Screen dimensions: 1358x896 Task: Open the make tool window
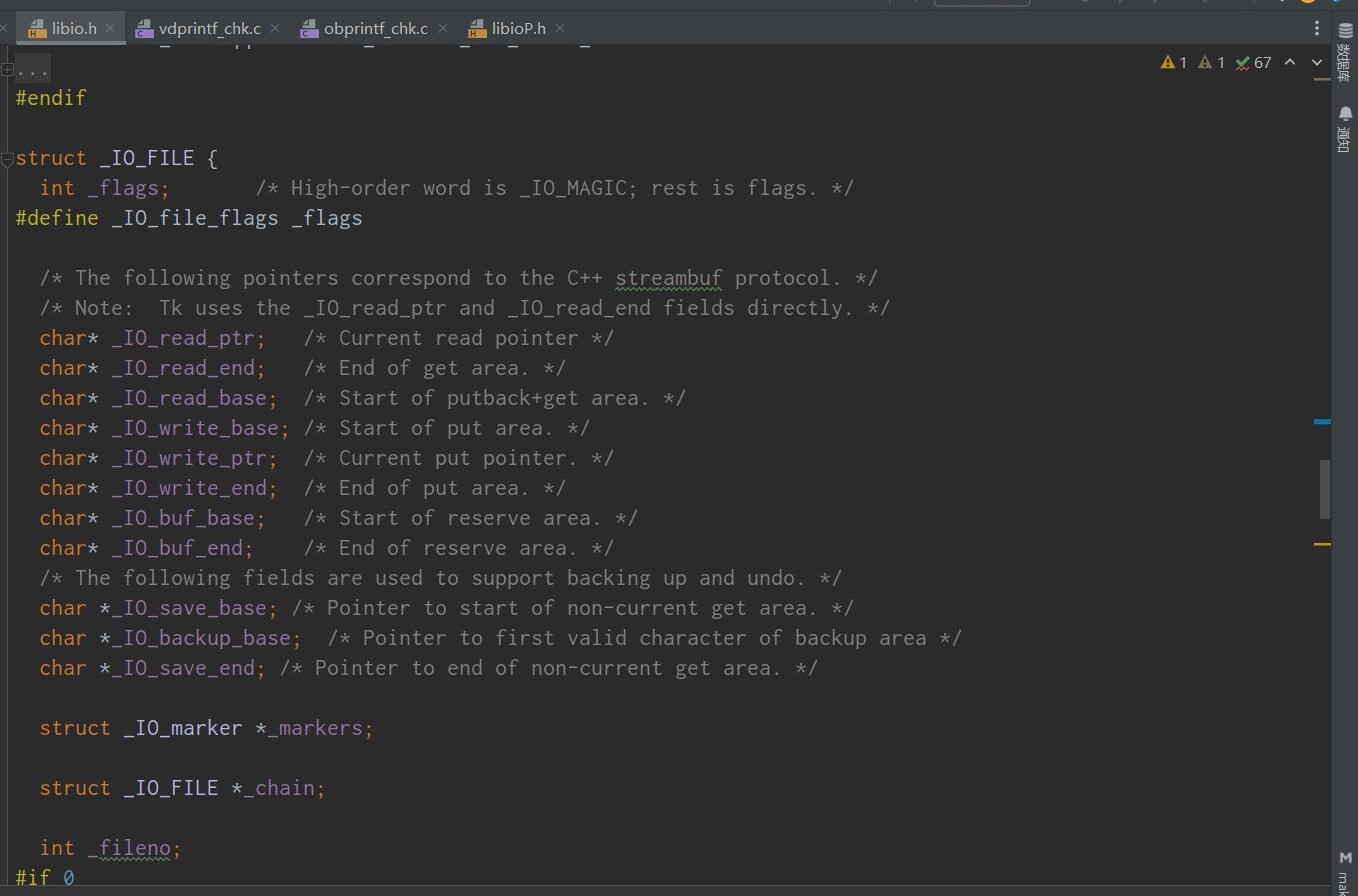(x=1345, y=870)
